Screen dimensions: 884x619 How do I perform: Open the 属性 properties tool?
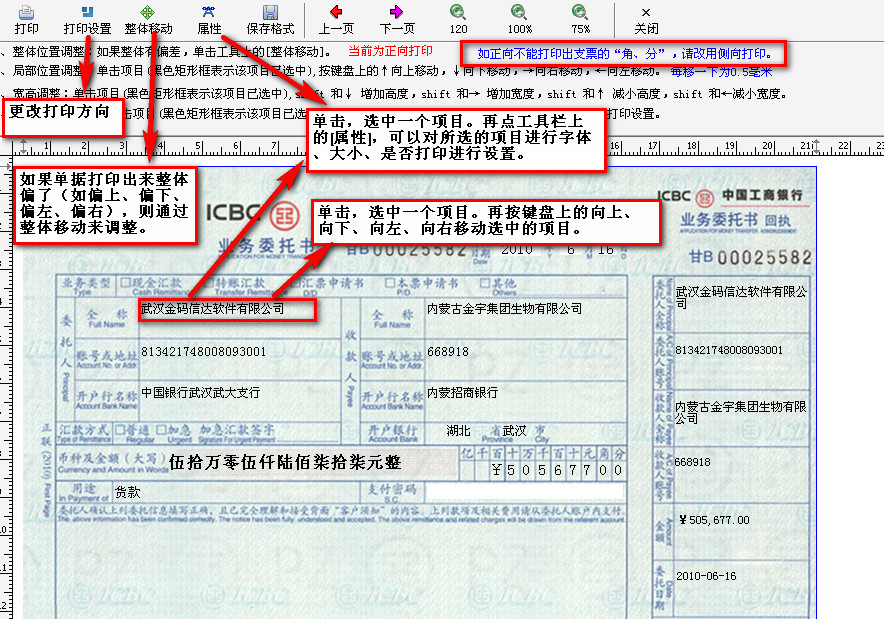point(209,20)
